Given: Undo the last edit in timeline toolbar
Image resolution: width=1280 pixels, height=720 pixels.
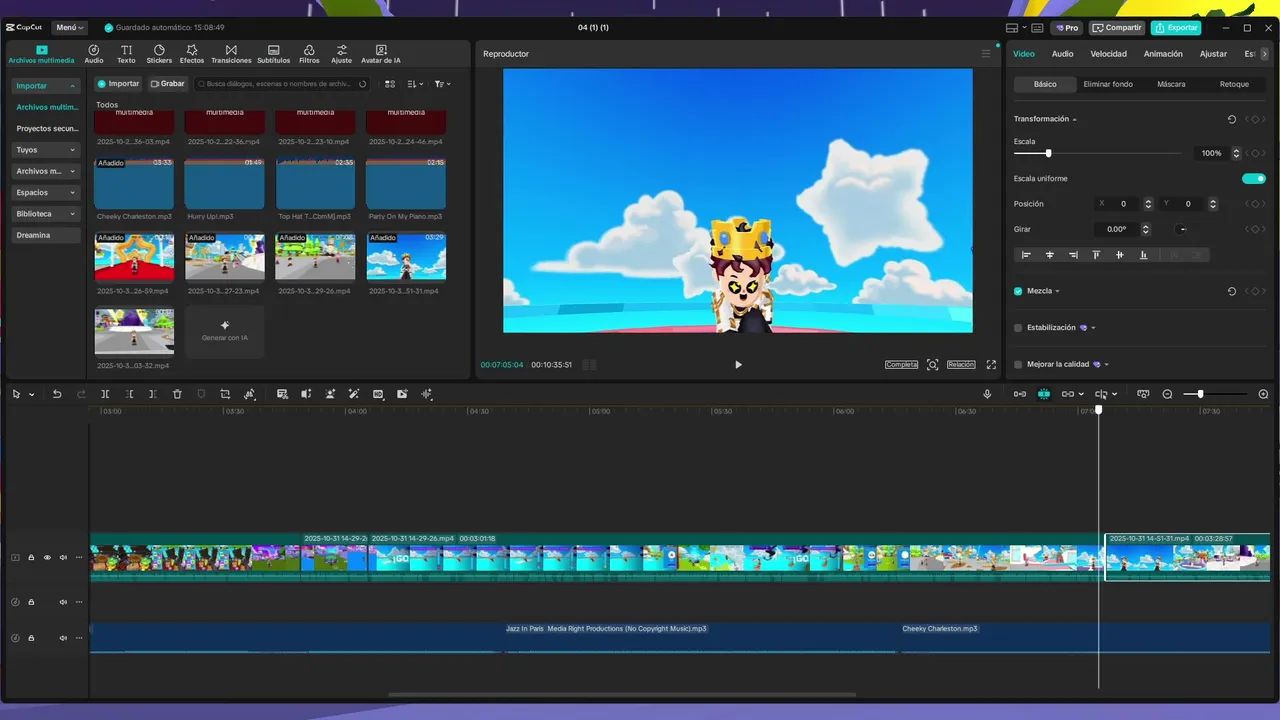Looking at the screenshot, I should click(x=57, y=394).
